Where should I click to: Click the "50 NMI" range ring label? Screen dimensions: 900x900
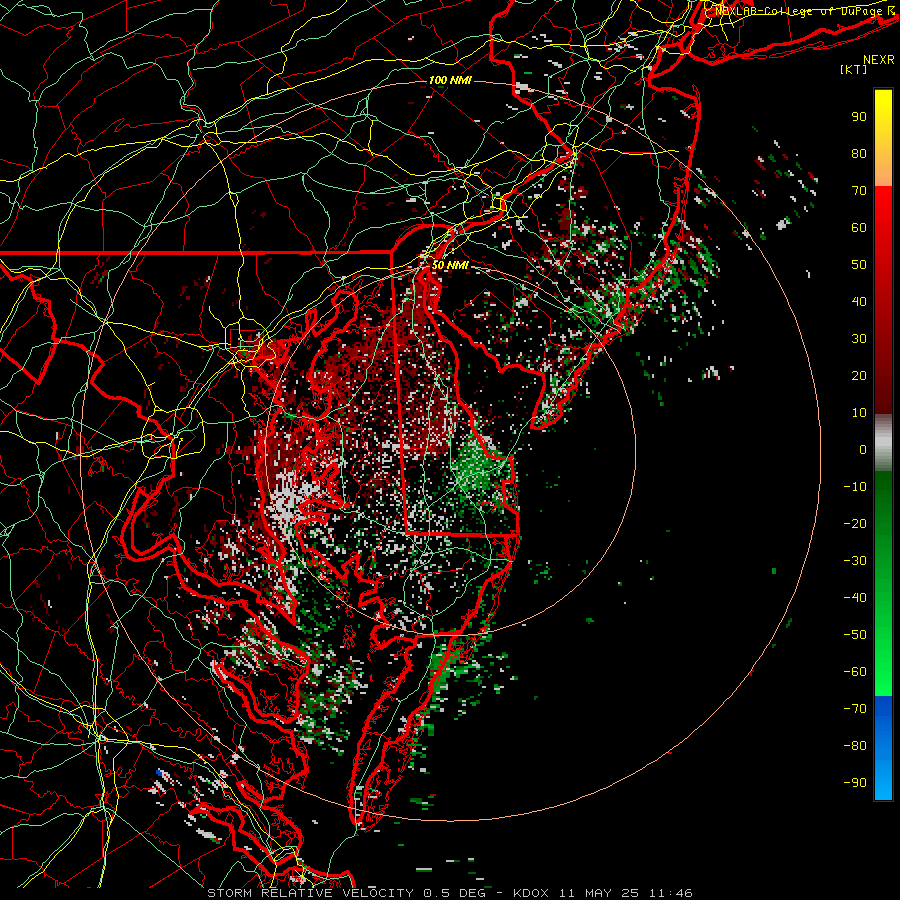coord(450,265)
